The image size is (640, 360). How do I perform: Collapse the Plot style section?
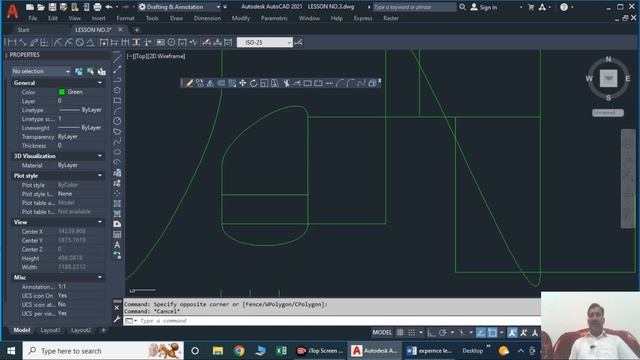point(100,176)
